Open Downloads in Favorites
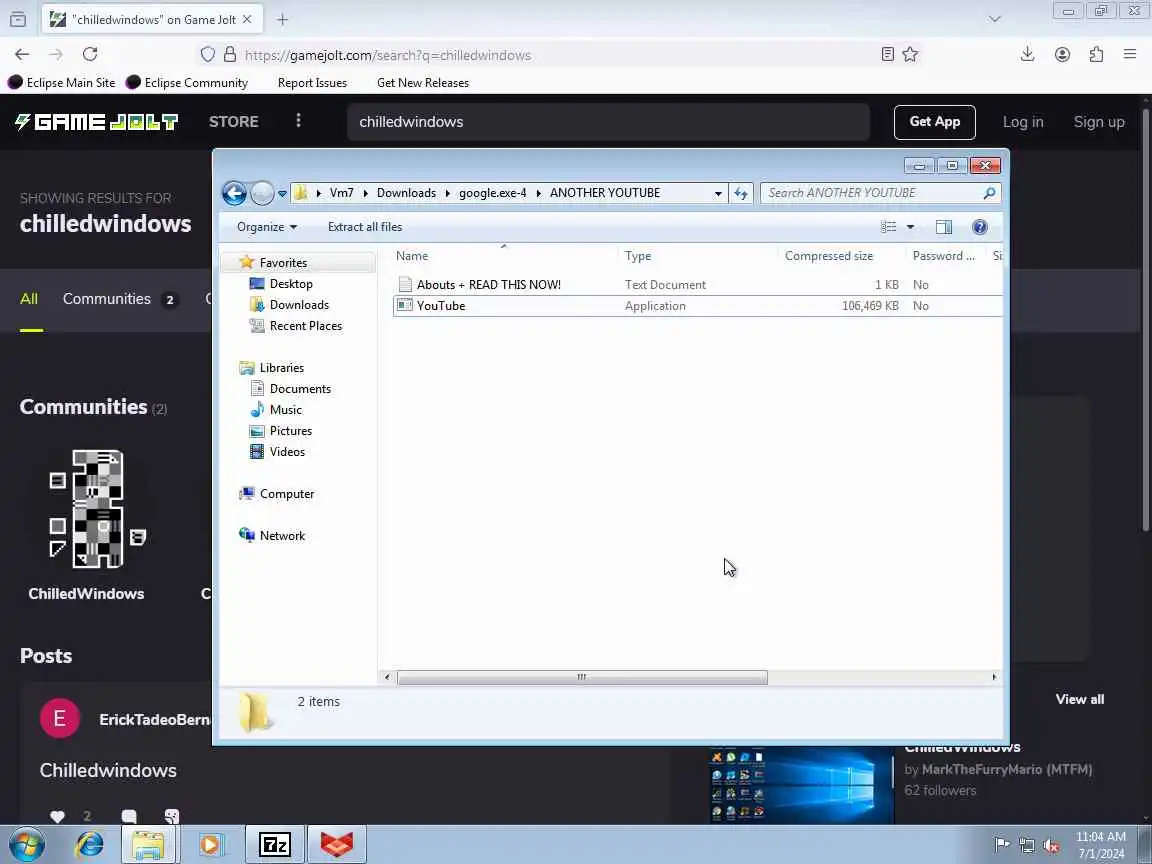This screenshot has width=1152, height=864. click(299, 305)
